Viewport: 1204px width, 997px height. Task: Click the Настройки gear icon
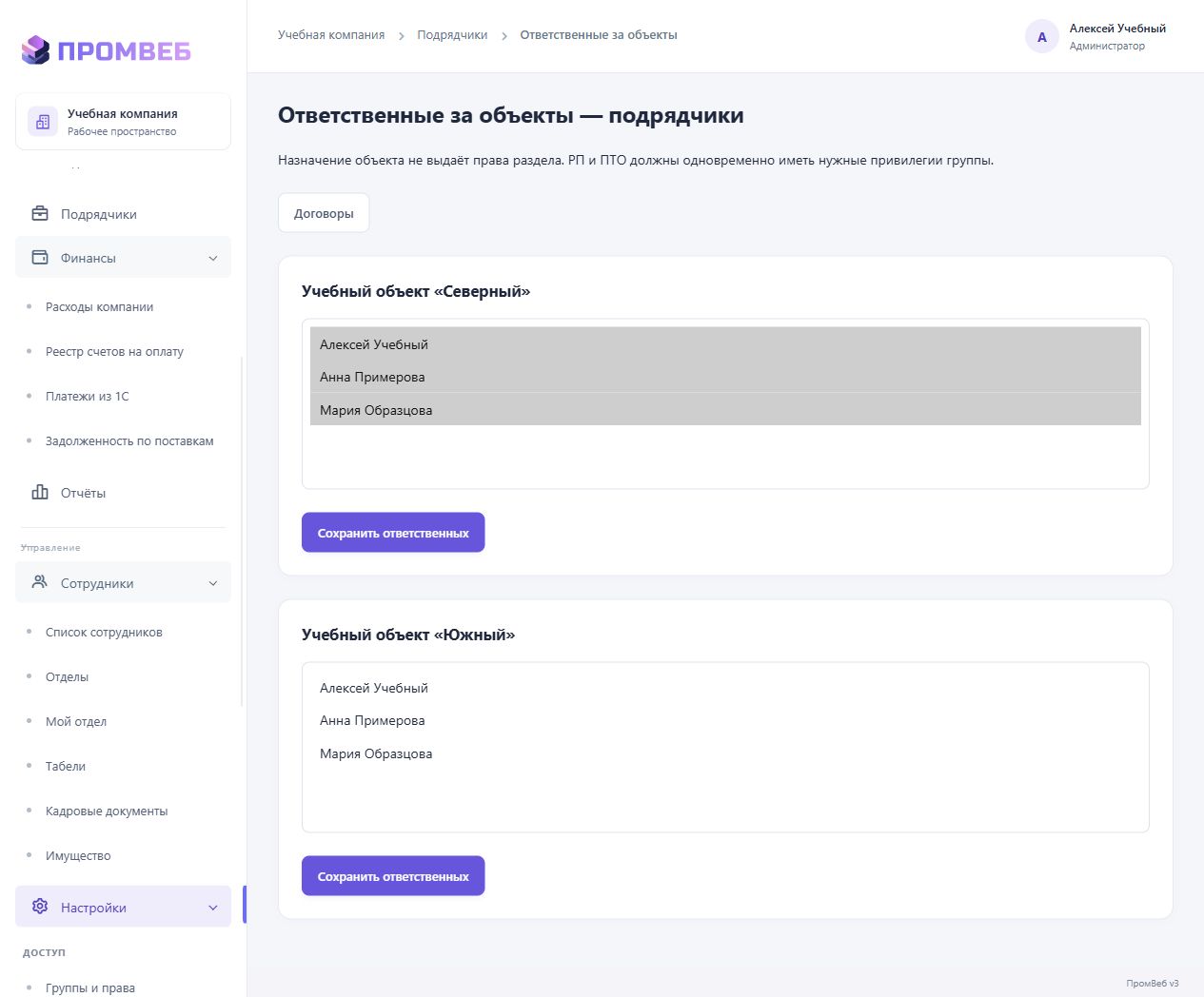tap(40, 907)
